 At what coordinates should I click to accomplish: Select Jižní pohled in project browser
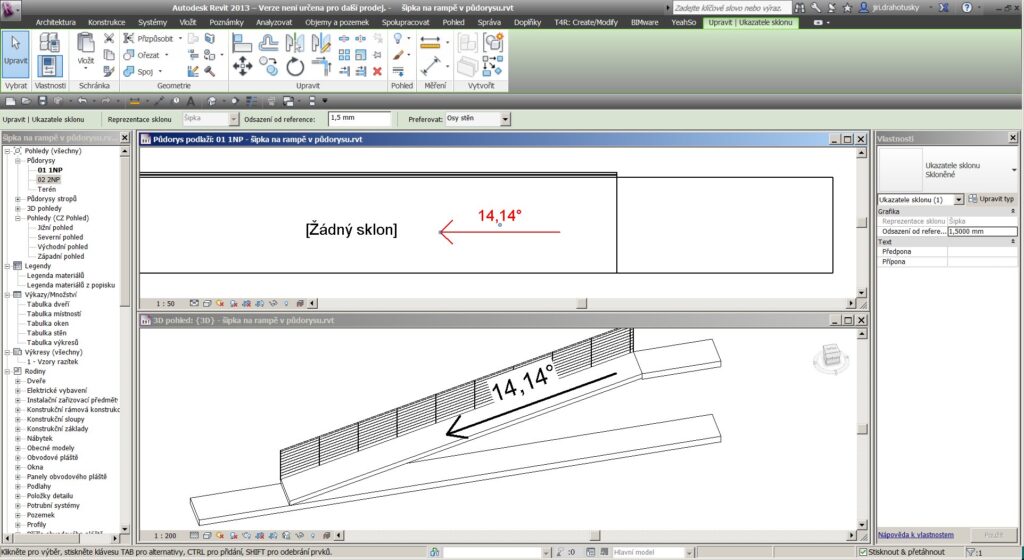[55, 228]
